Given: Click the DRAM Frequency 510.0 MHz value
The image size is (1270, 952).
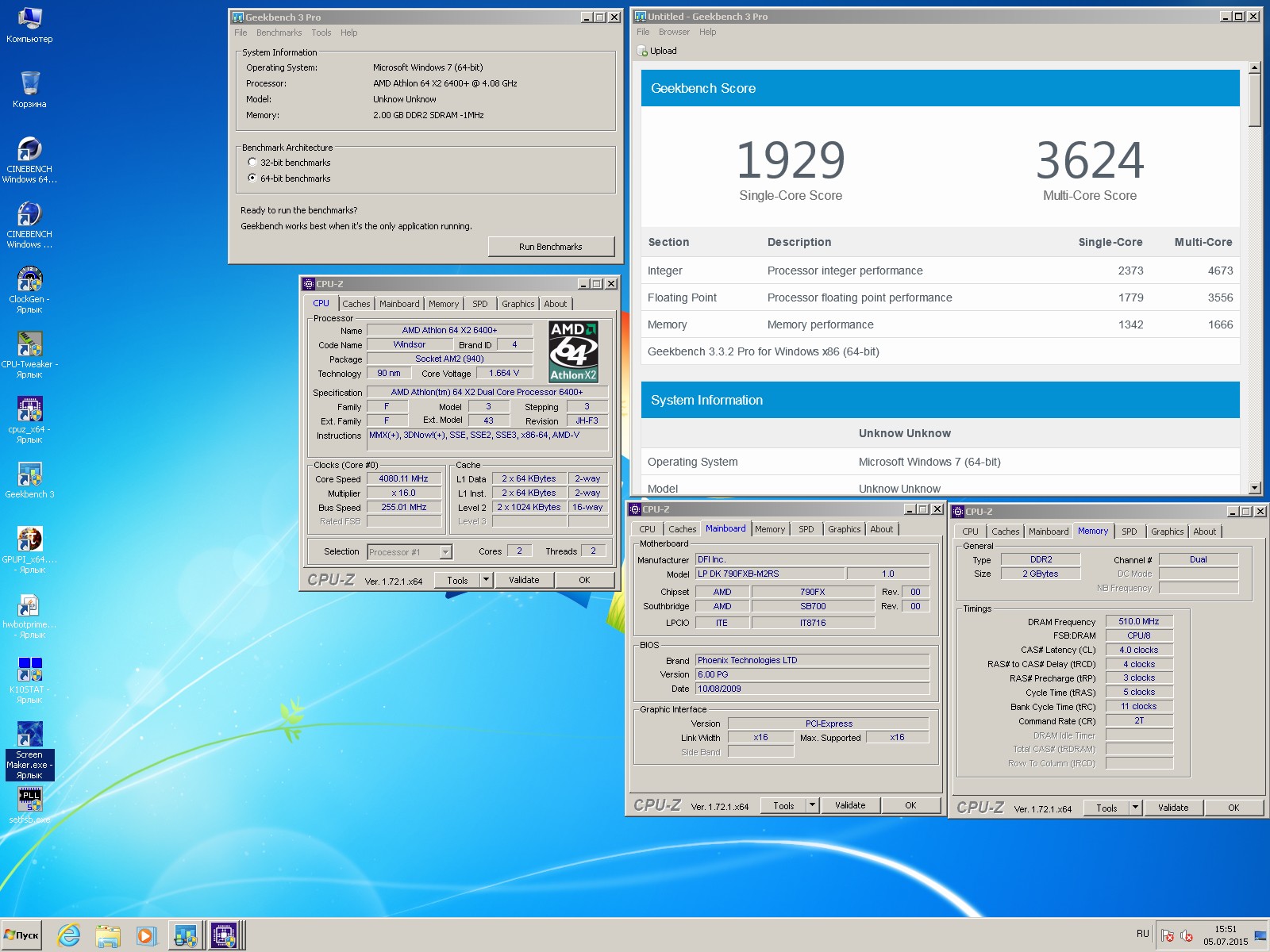Looking at the screenshot, I should [x=1138, y=621].
